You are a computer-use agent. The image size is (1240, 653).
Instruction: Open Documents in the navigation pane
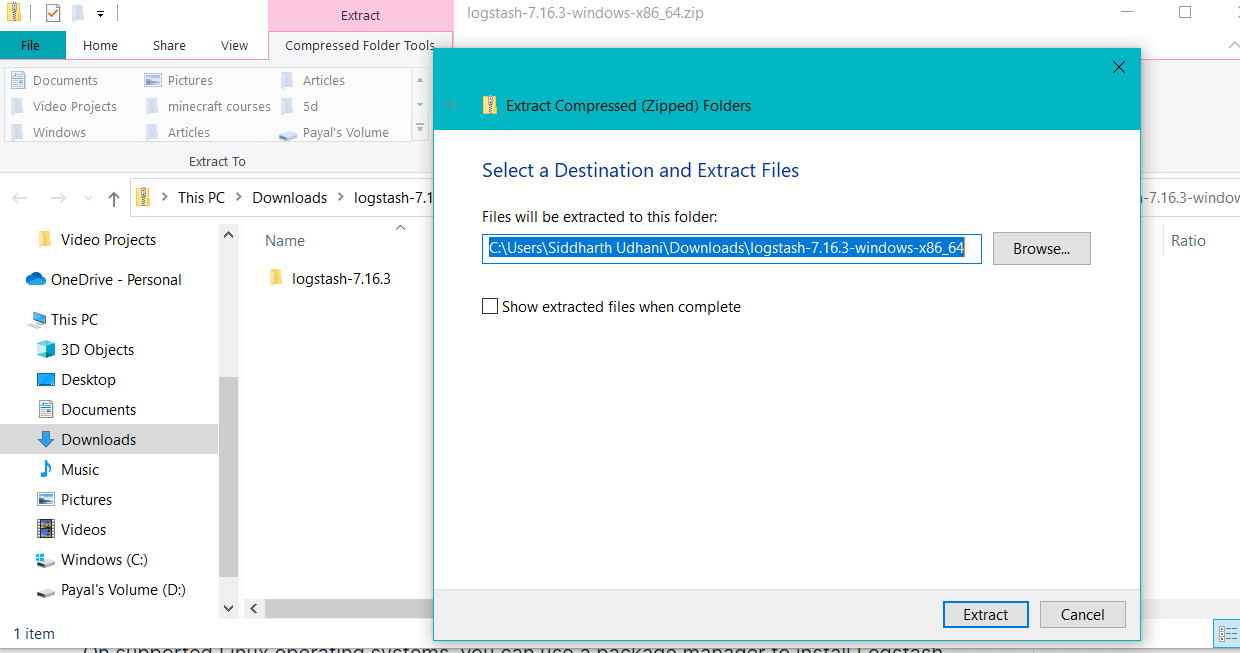[98, 409]
